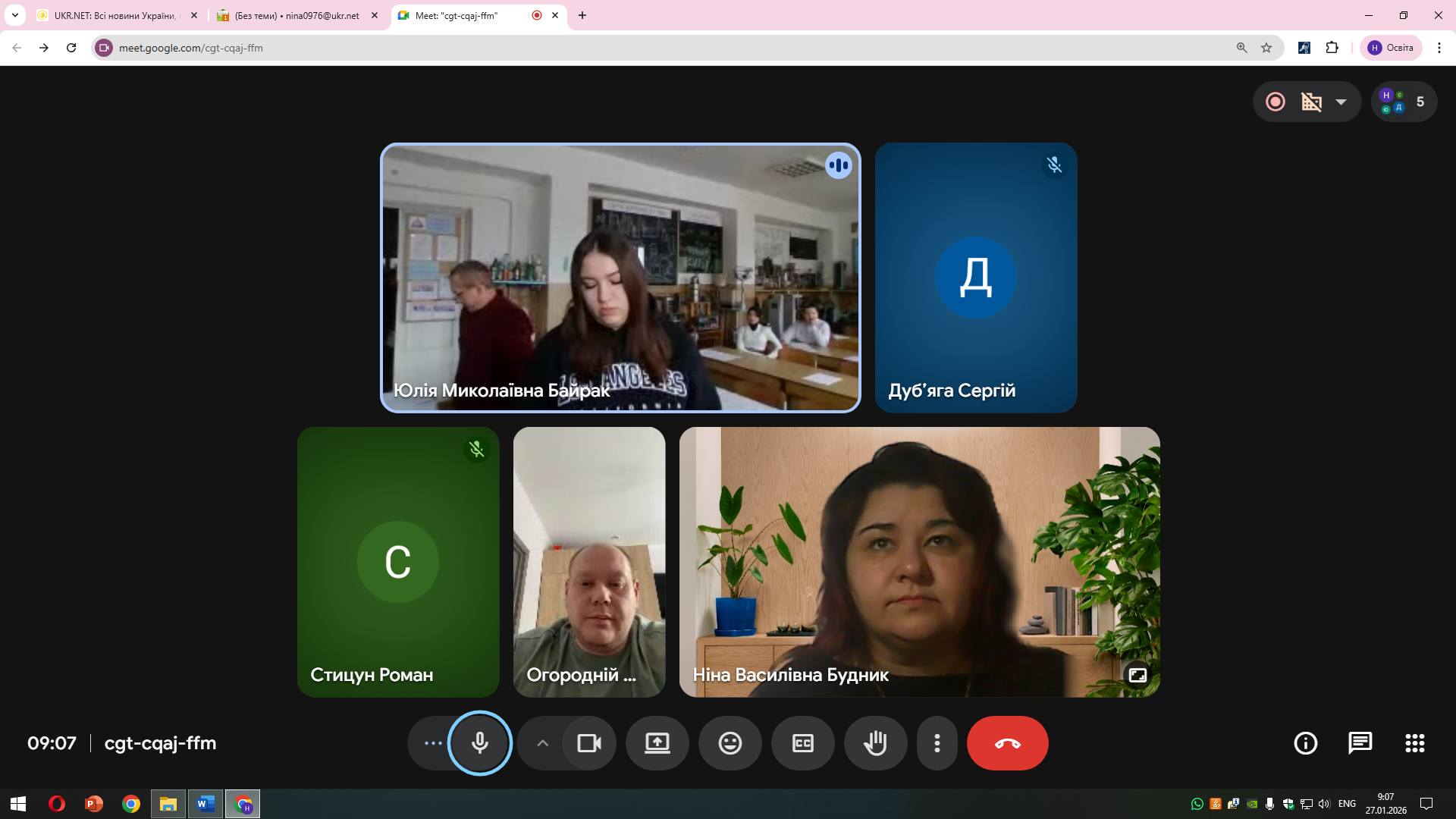1456x819 pixels.
Task: Mute the microphone
Action: tap(479, 743)
